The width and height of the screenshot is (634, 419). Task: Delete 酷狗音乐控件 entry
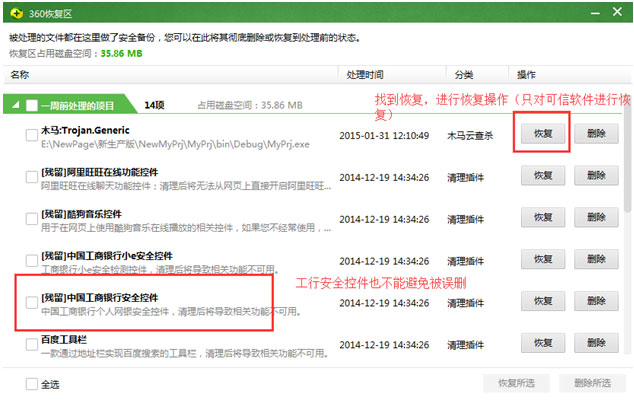596,217
